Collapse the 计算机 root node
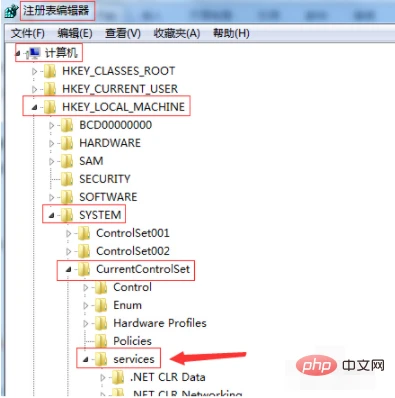The width and height of the screenshot is (395, 398). [18, 53]
